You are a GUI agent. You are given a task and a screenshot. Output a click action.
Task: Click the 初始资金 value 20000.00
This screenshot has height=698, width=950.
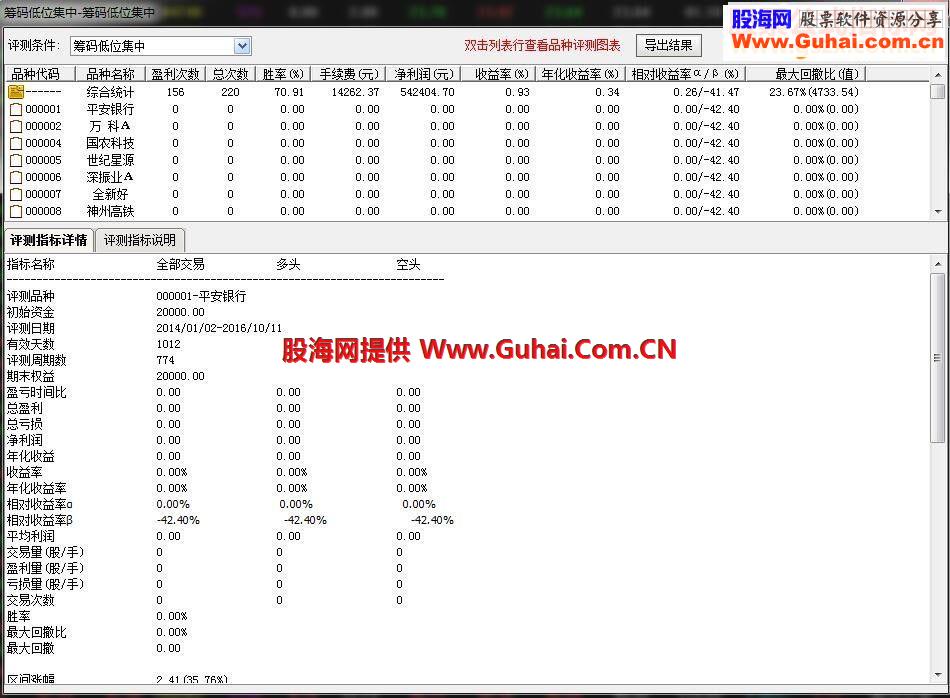(x=181, y=312)
